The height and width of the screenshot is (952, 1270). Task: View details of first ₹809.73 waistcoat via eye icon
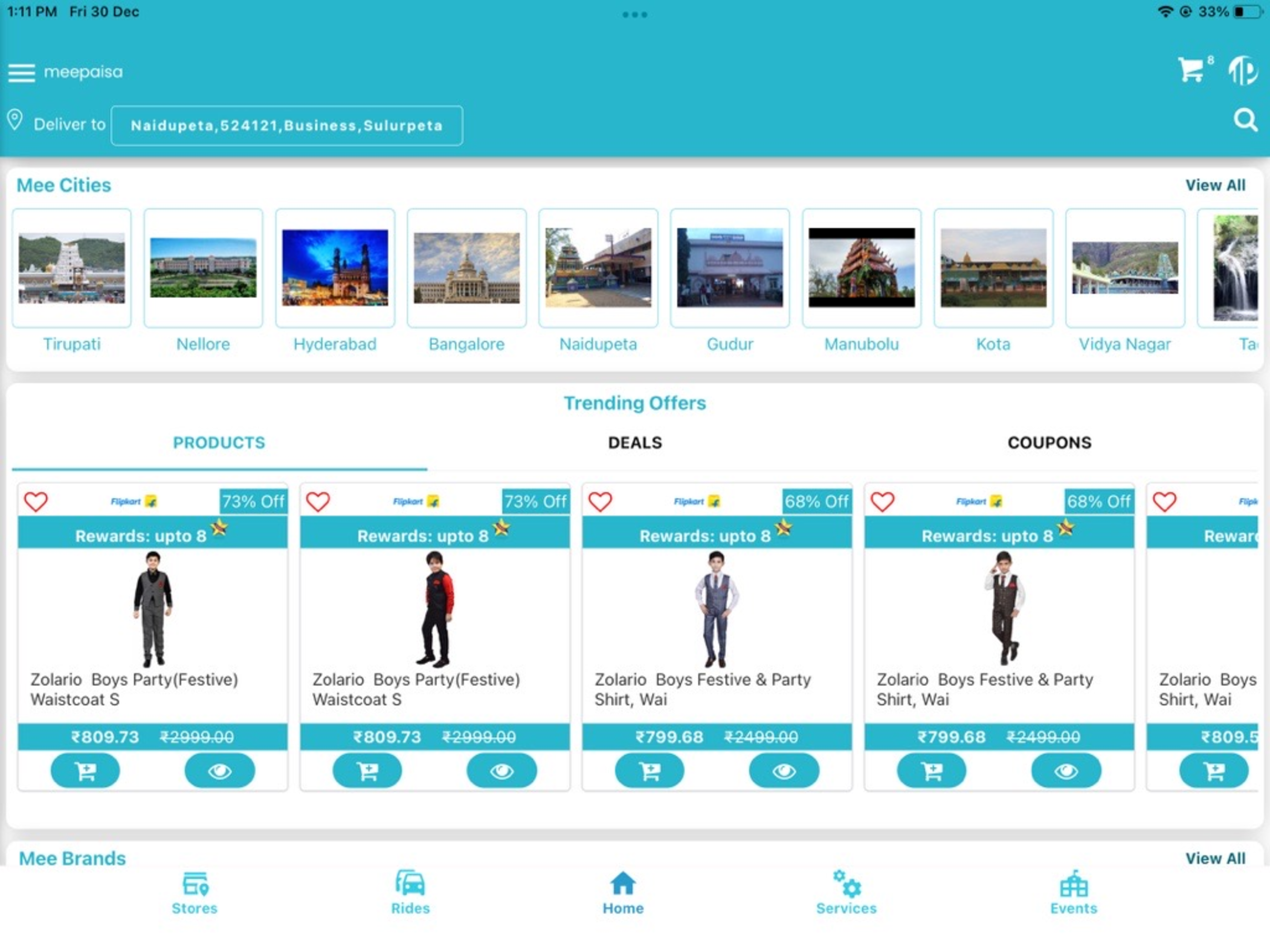[219, 771]
